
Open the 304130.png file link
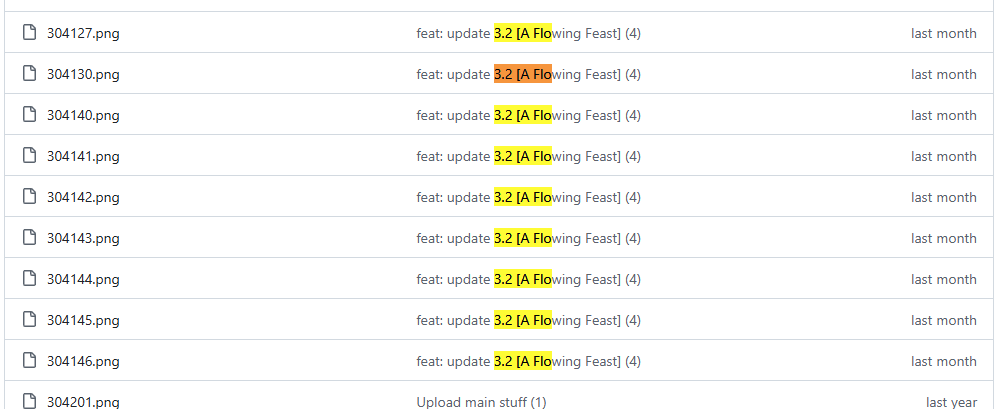(x=83, y=74)
